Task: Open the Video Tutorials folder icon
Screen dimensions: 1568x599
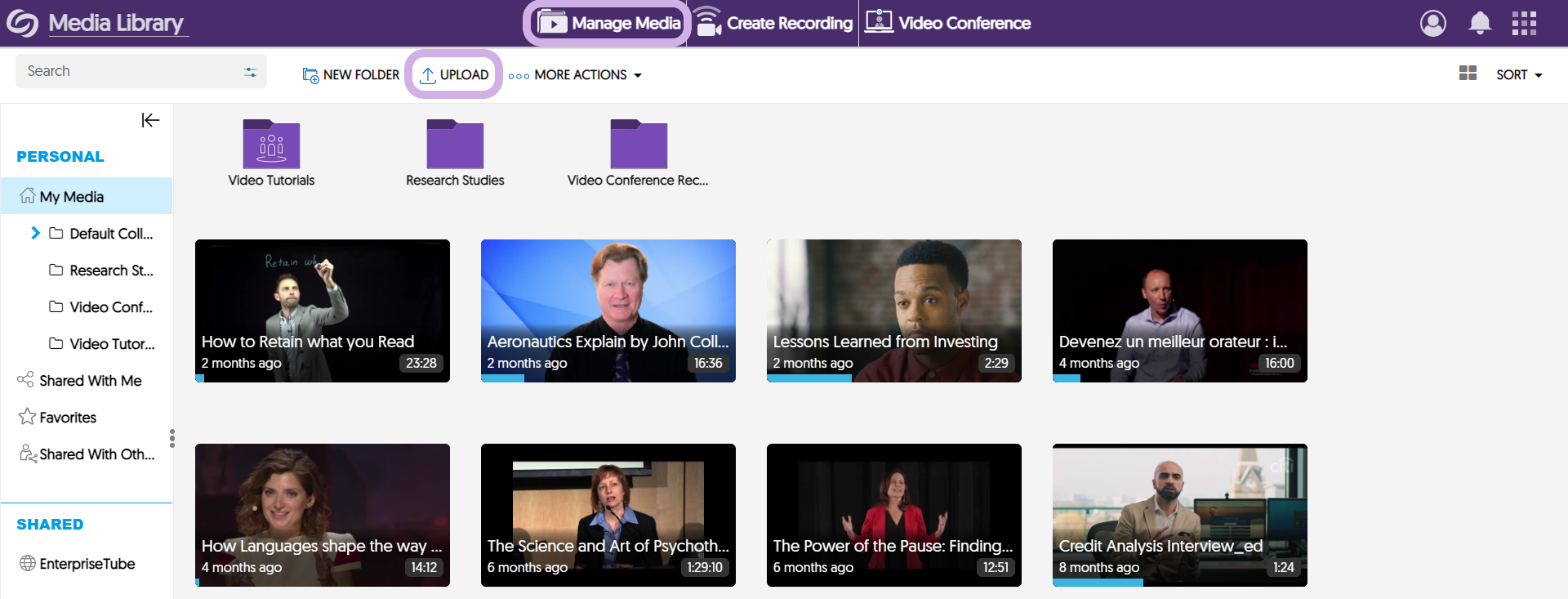Action: pos(271,144)
